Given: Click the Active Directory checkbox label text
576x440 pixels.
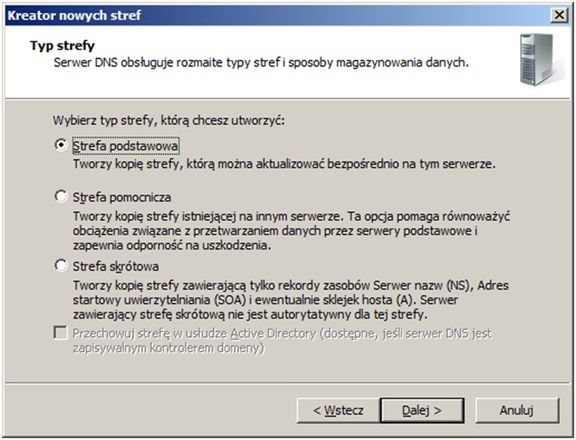Looking at the screenshot, I should [282, 340].
